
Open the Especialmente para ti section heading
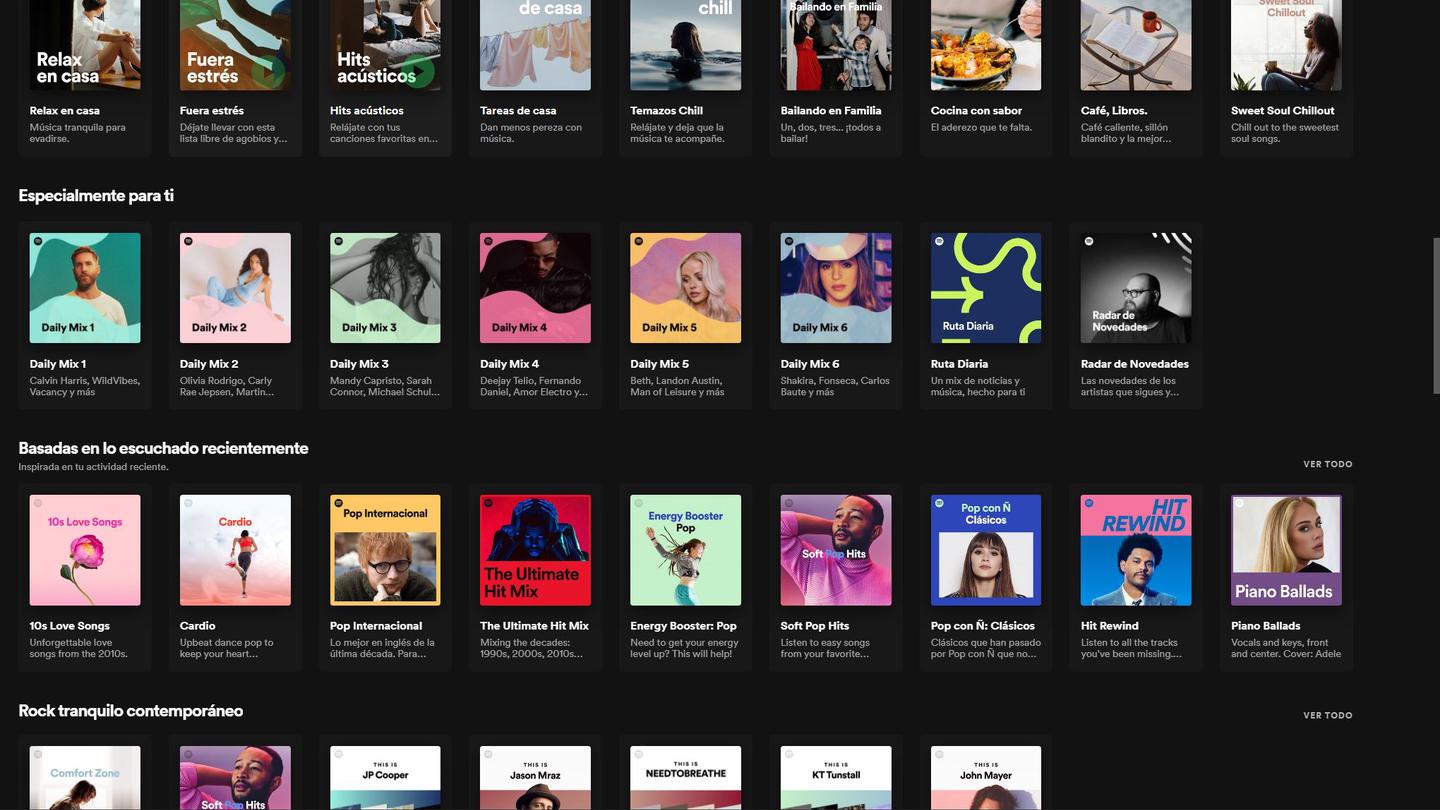point(96,196)
